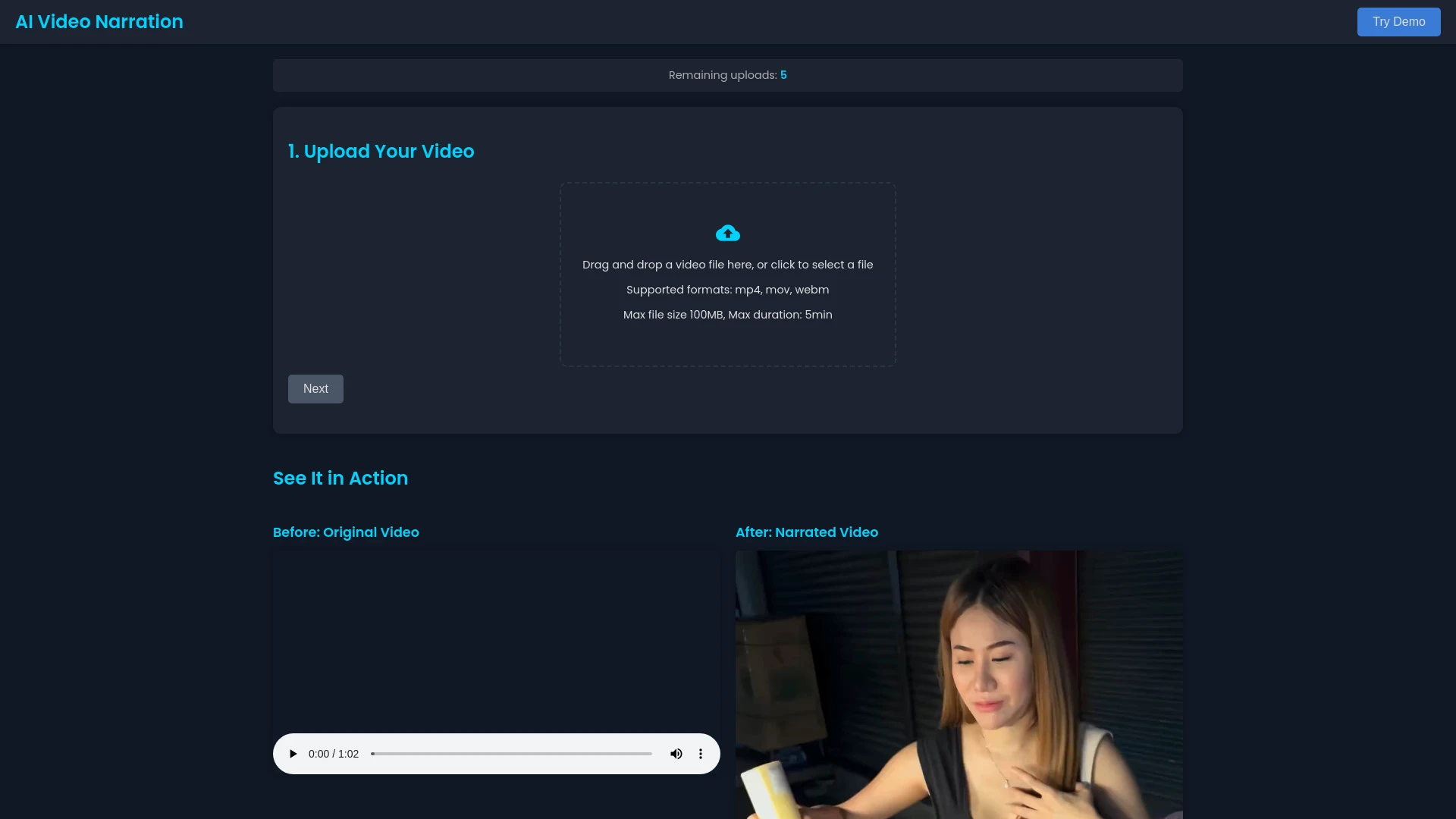Open the AI Video Narration home link
Image resolution: width=1456 pixels, height=819 pixels.
[x=99, y=22]
